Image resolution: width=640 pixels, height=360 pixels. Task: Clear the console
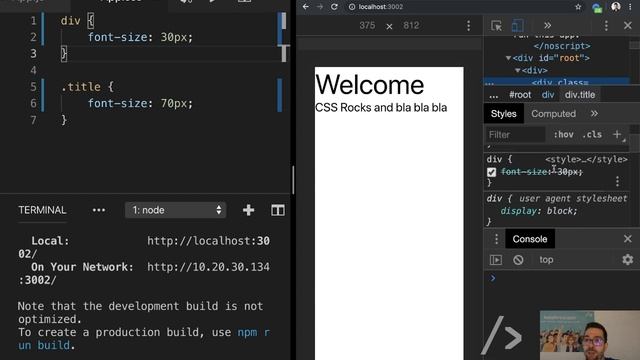pyautogui.click(x=518, y=260)
